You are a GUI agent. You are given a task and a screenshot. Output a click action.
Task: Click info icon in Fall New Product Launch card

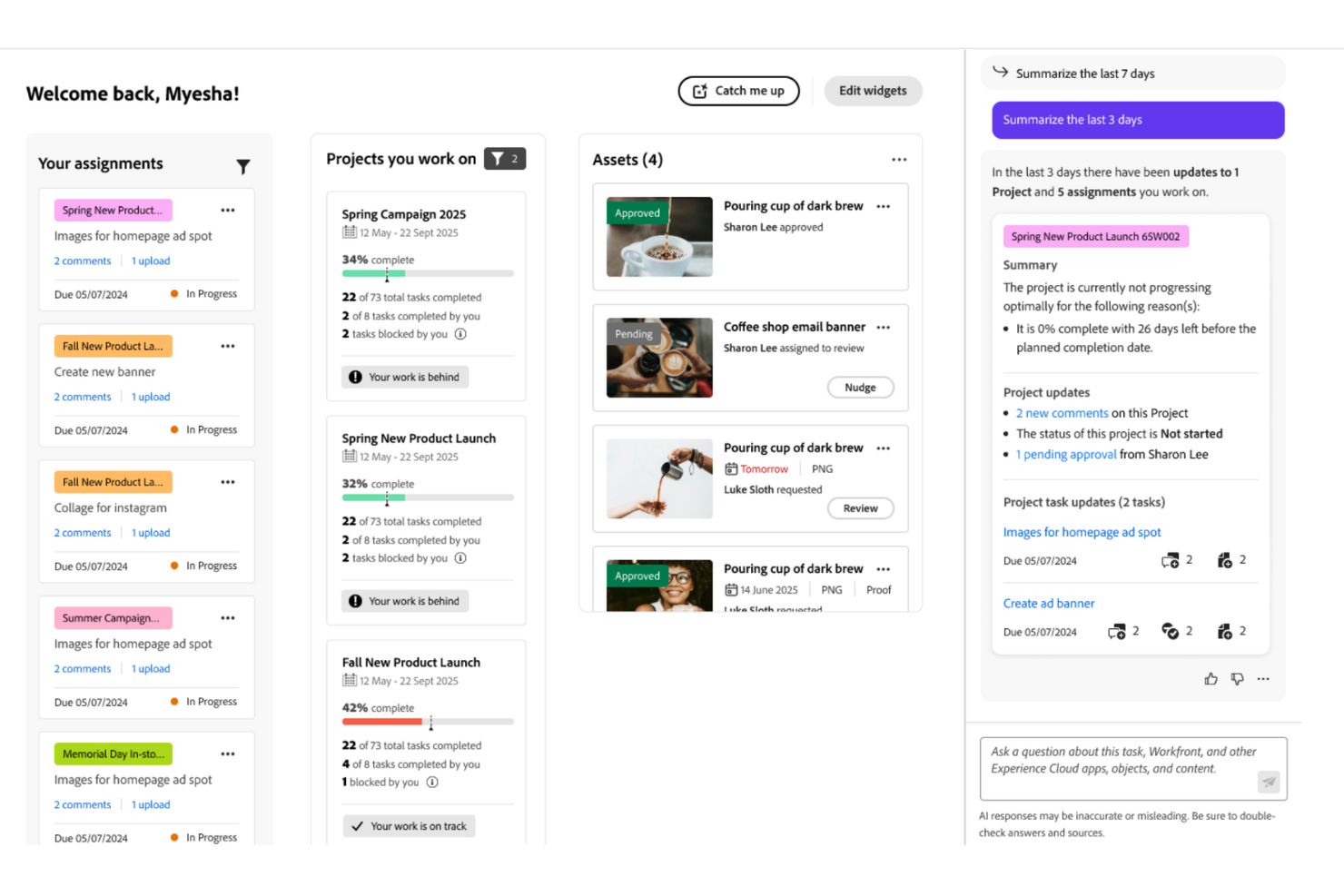(x=432, y=783)
